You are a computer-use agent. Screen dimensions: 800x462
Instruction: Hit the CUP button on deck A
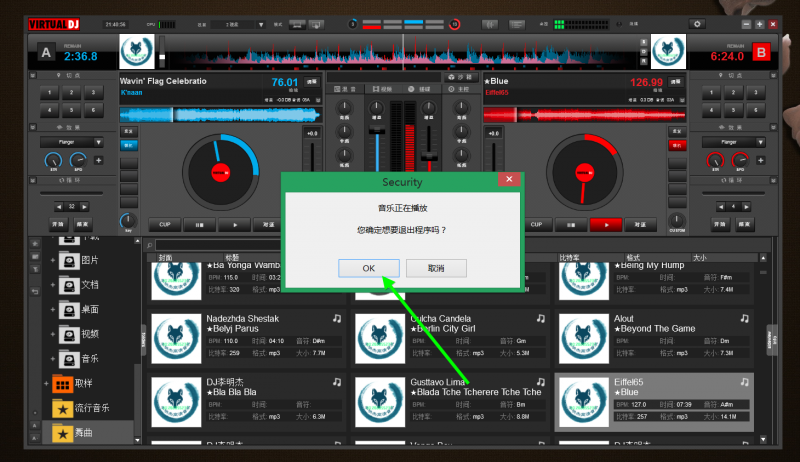(x=165, y=224)
